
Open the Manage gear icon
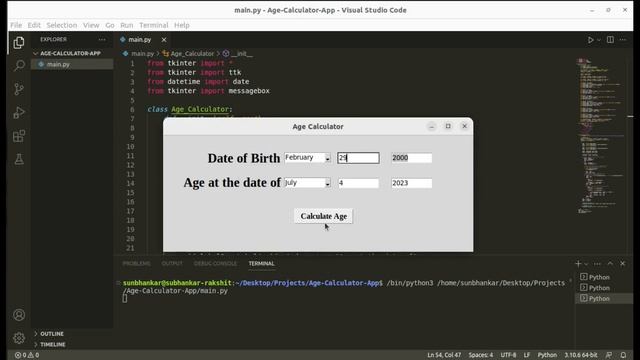(19, 338)
